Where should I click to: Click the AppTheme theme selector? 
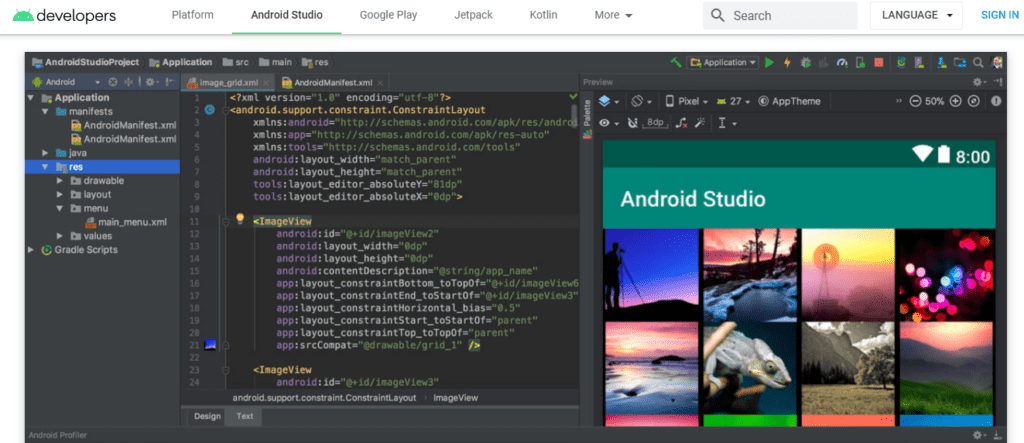[789, 101]
